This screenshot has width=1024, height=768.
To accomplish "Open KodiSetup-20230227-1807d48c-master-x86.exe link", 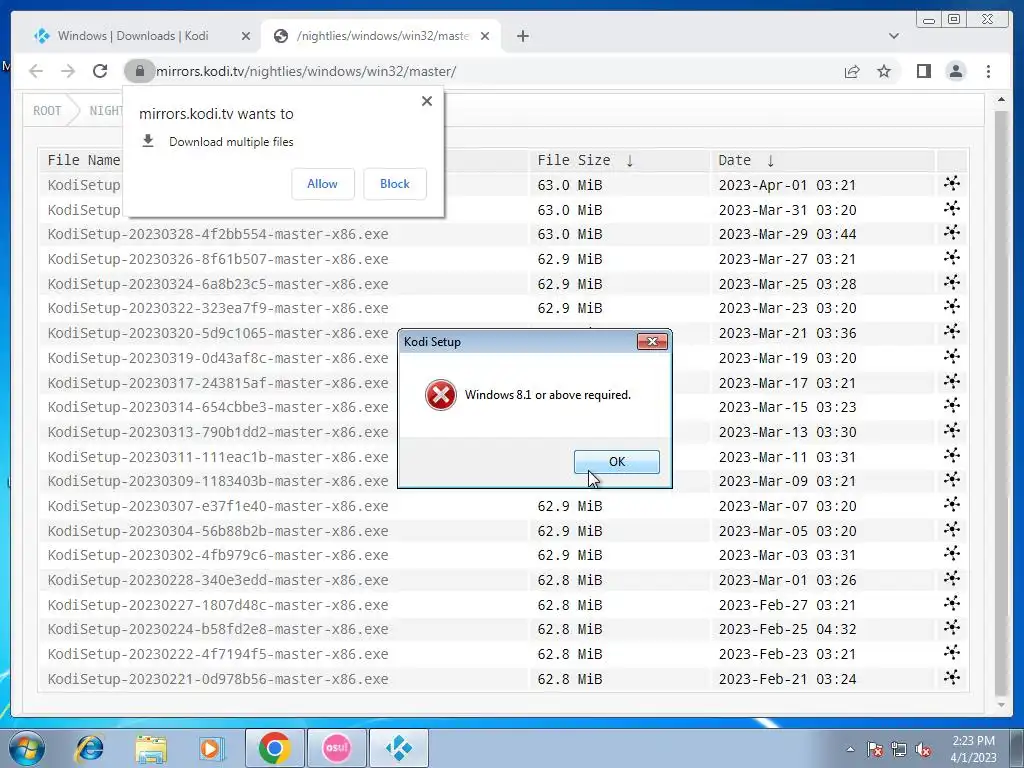I will [218, 605].
